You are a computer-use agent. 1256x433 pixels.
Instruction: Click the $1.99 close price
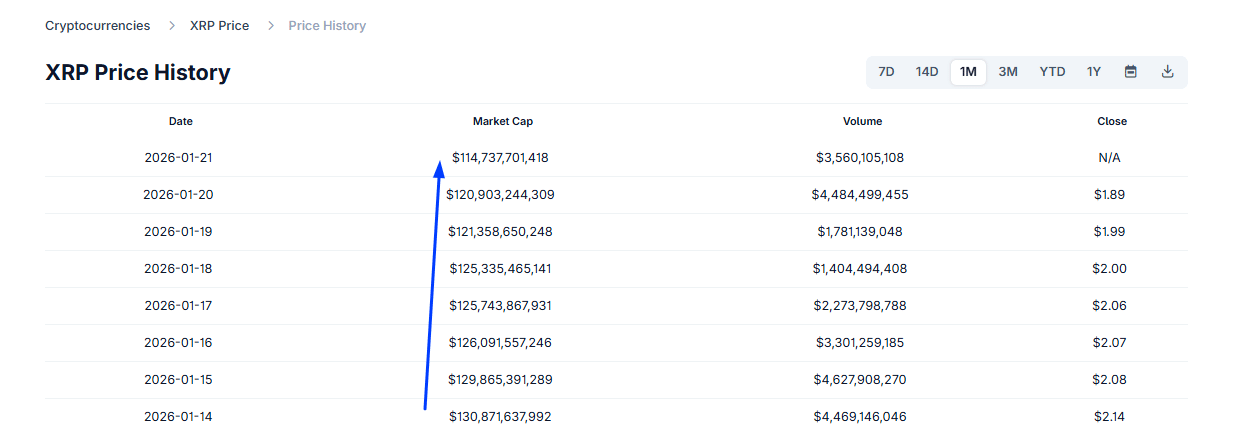[x=1109, y=232]
